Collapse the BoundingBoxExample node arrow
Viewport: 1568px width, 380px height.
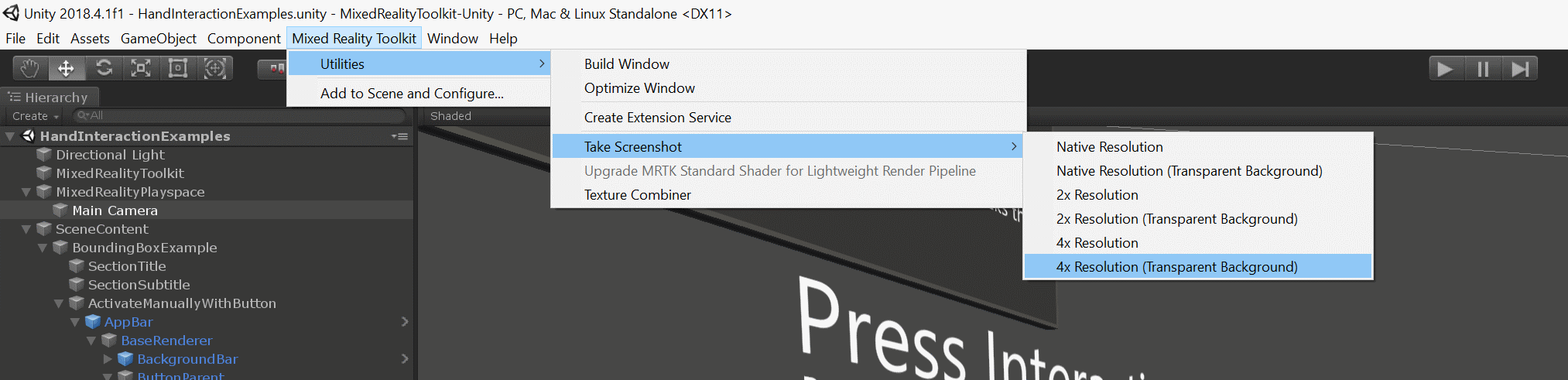pyautogui.click(x=43, y=248)
